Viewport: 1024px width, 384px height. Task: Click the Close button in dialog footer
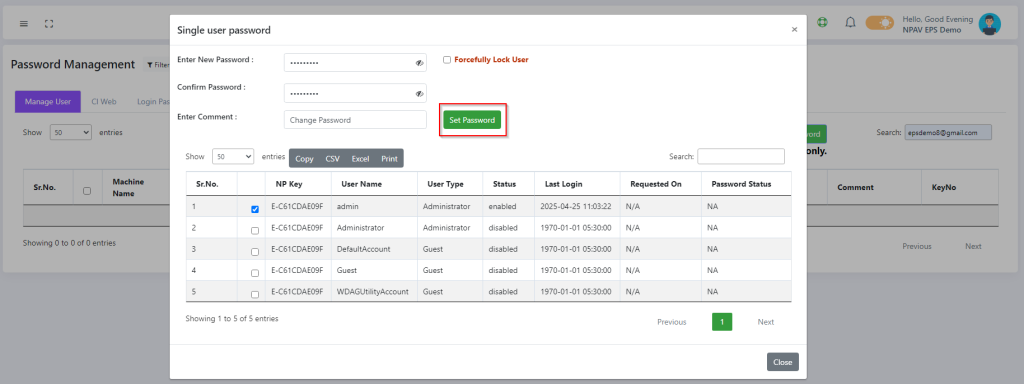tap(782, 362)
